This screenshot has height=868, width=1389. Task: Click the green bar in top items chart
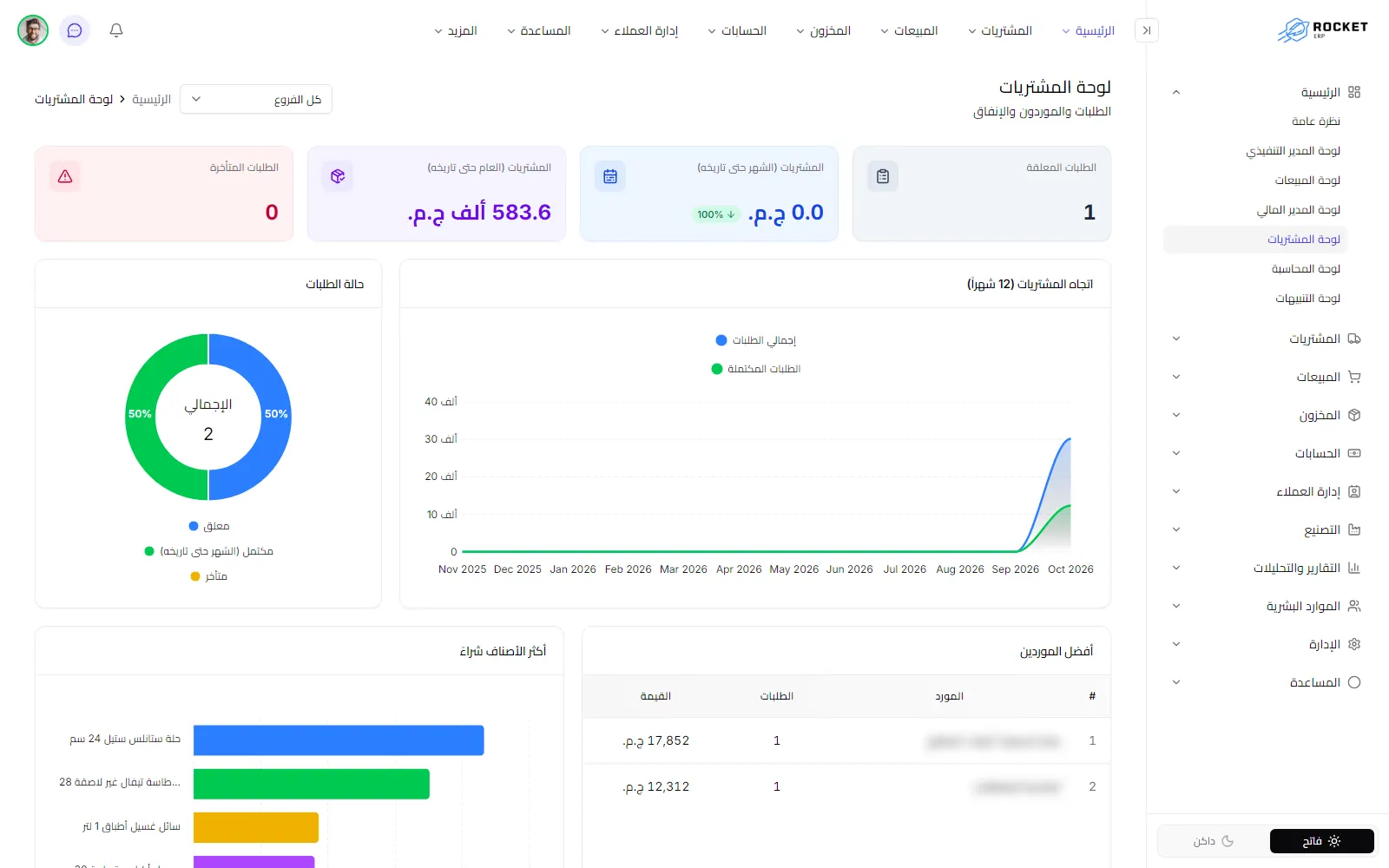point(312,784)
